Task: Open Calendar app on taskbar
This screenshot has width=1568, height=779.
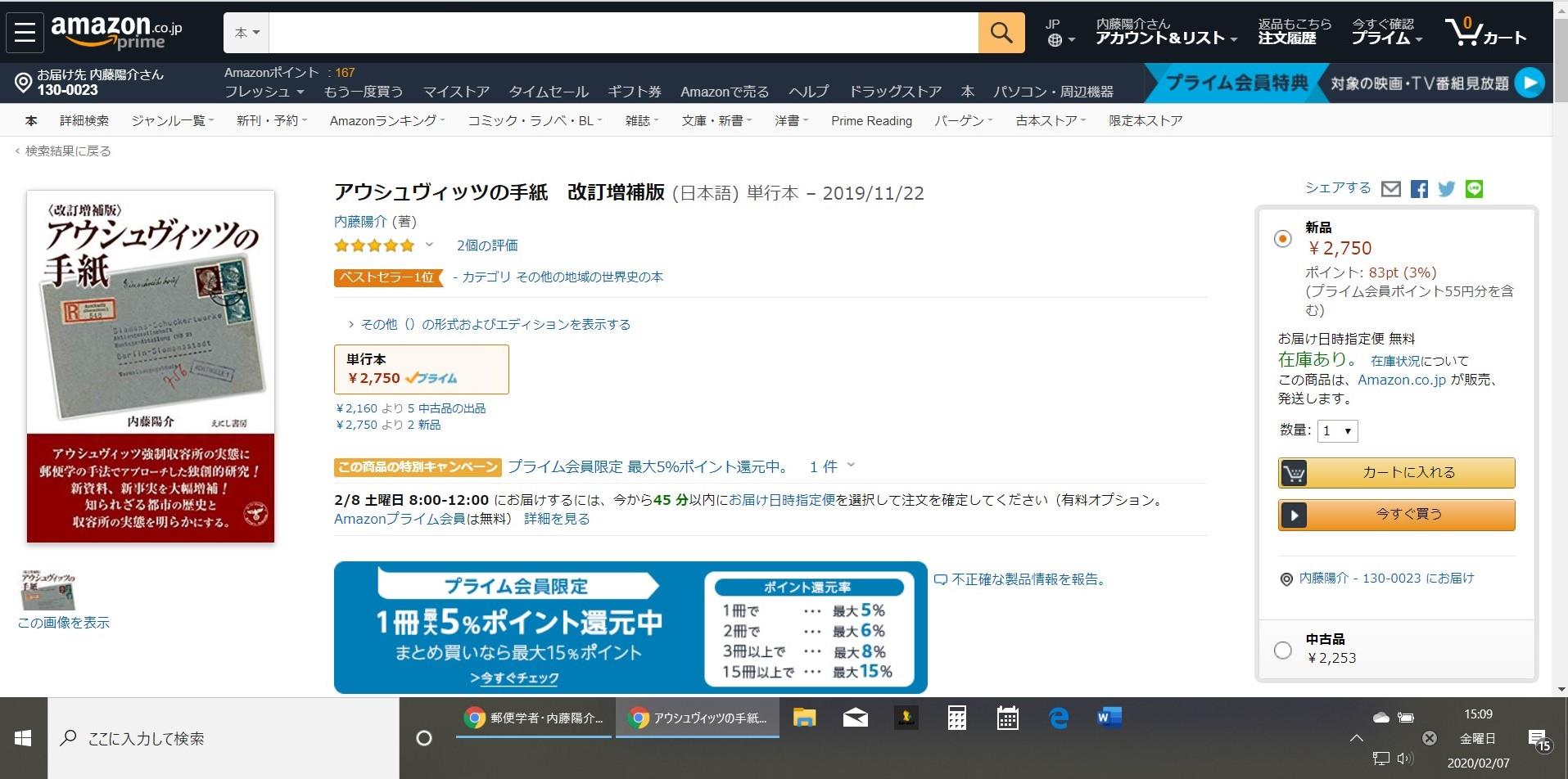Action: pyautogui.click(x=1007, y=718)
